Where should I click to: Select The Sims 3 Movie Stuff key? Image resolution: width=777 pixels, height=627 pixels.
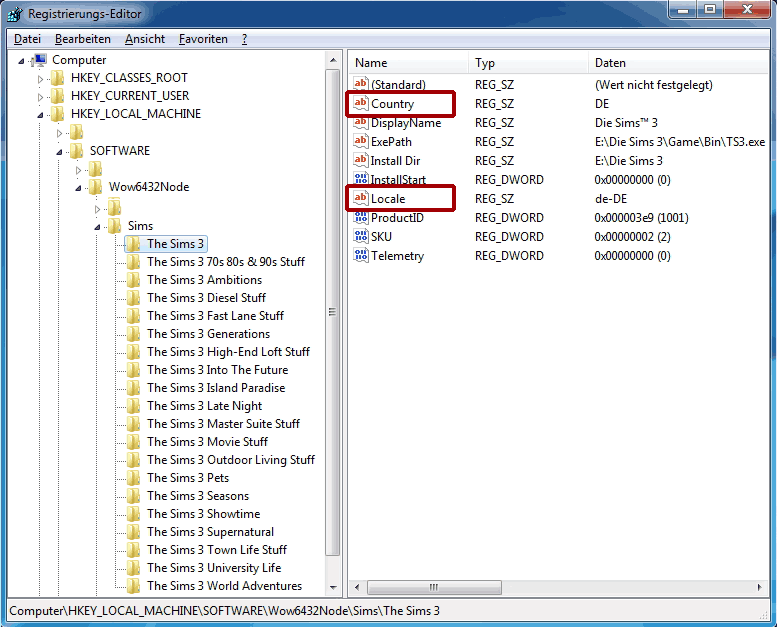[x=207, y=442]
